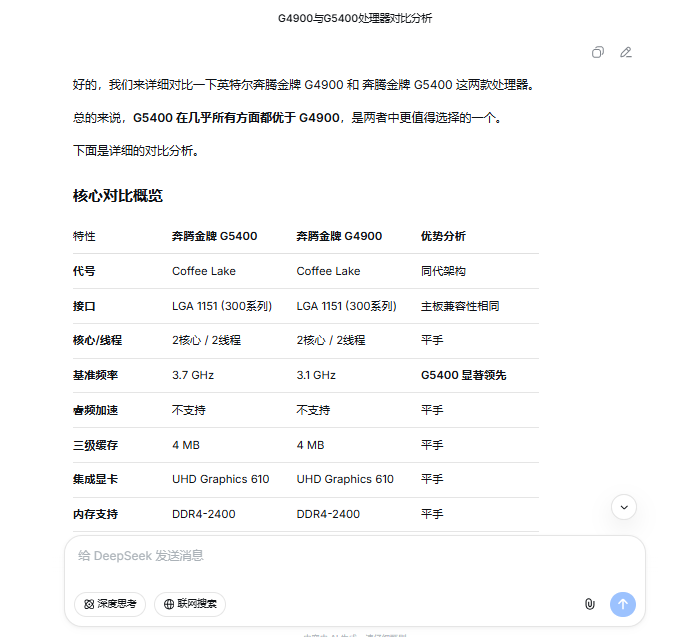Click the 优势分析 column header

pyautogui.click(x=443, y=237)
